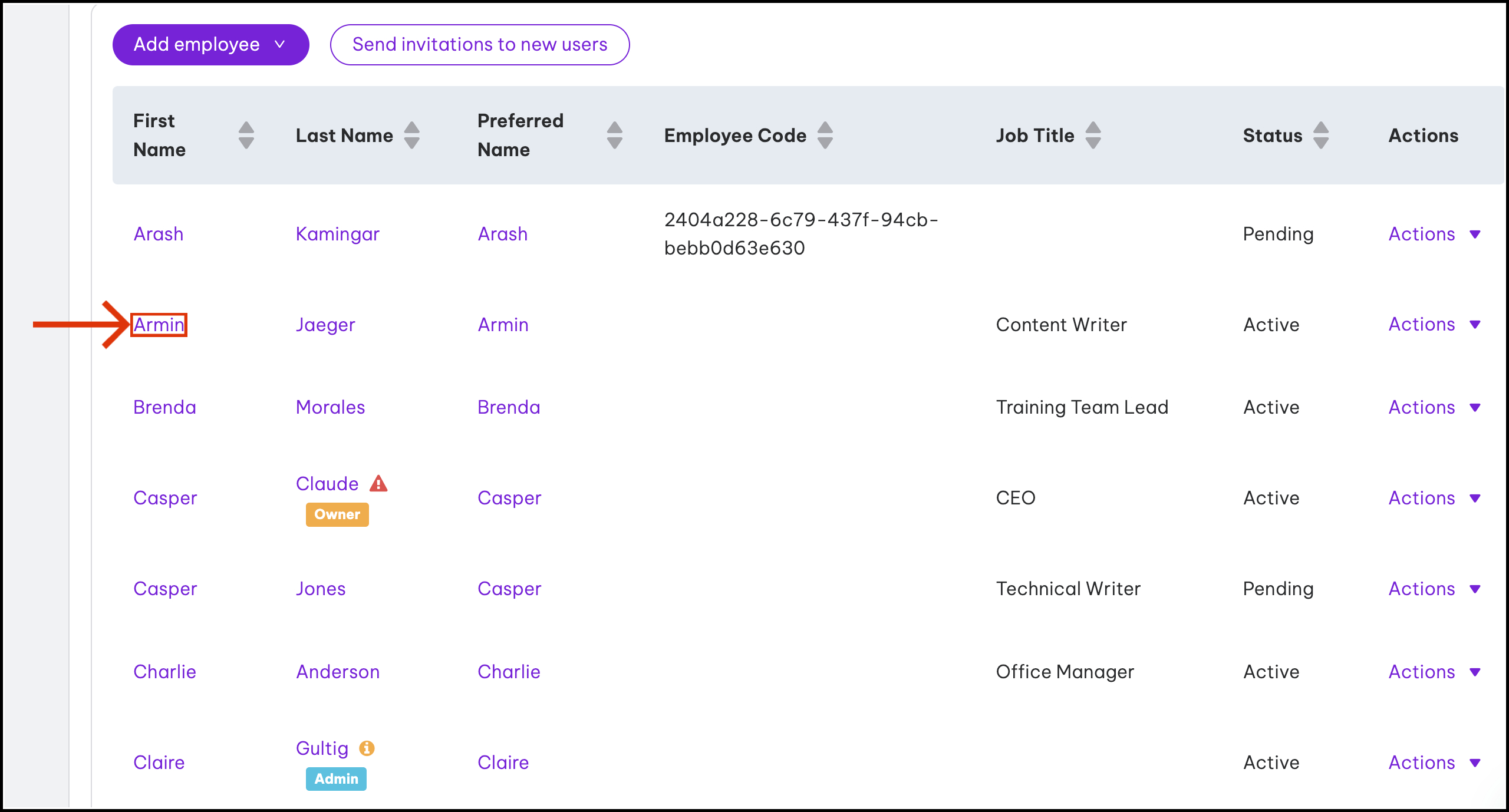The width and height of the screenshot is (1509, 812).
Task: Expand Actions dropdown for Armin Jaeger
Action: pyautogui.click(x=1434, y=324)
